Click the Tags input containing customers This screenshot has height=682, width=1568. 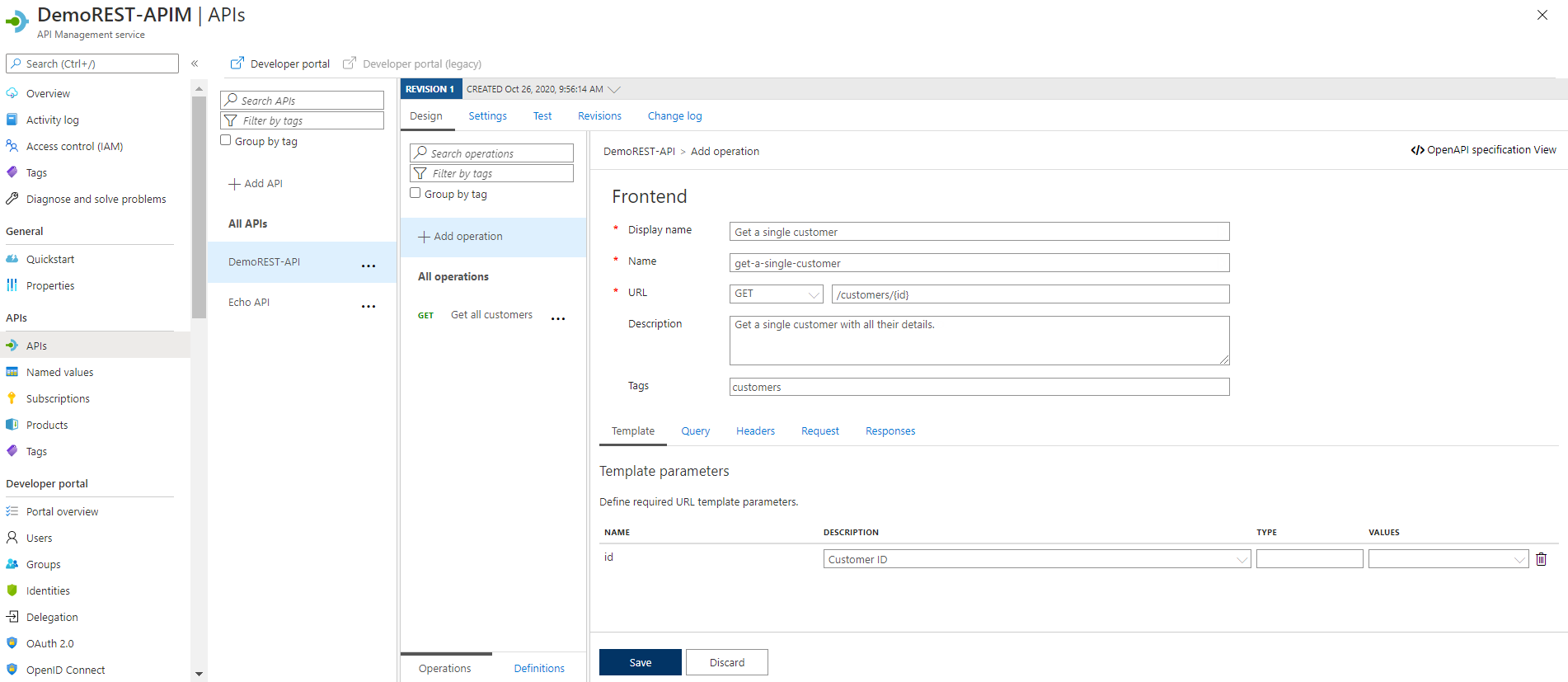979,387
